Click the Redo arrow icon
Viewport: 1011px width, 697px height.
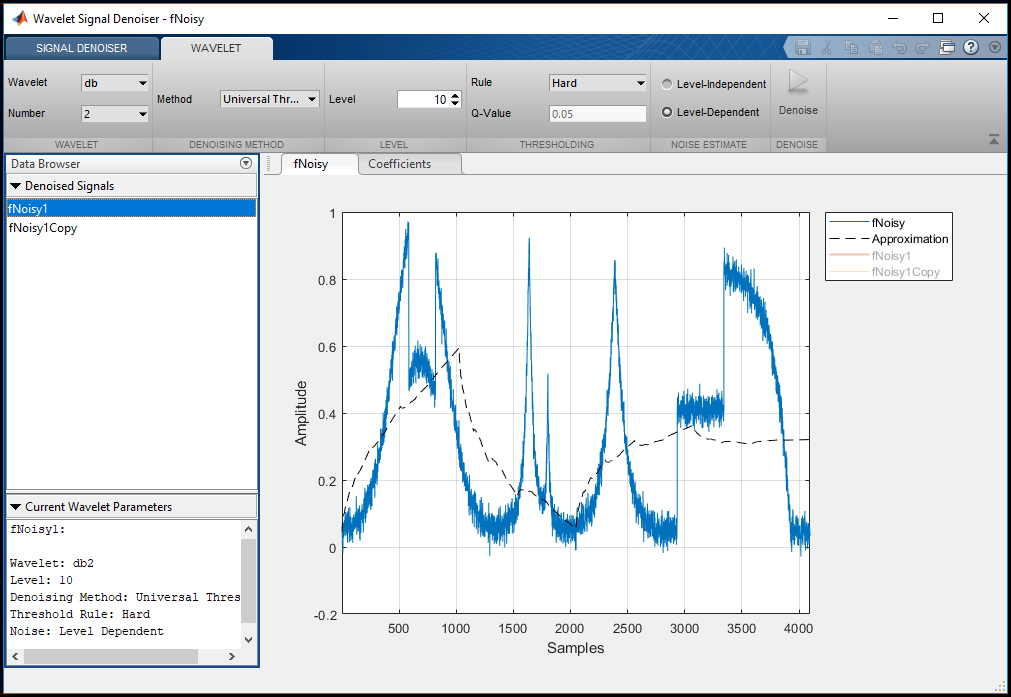[922, 47]
